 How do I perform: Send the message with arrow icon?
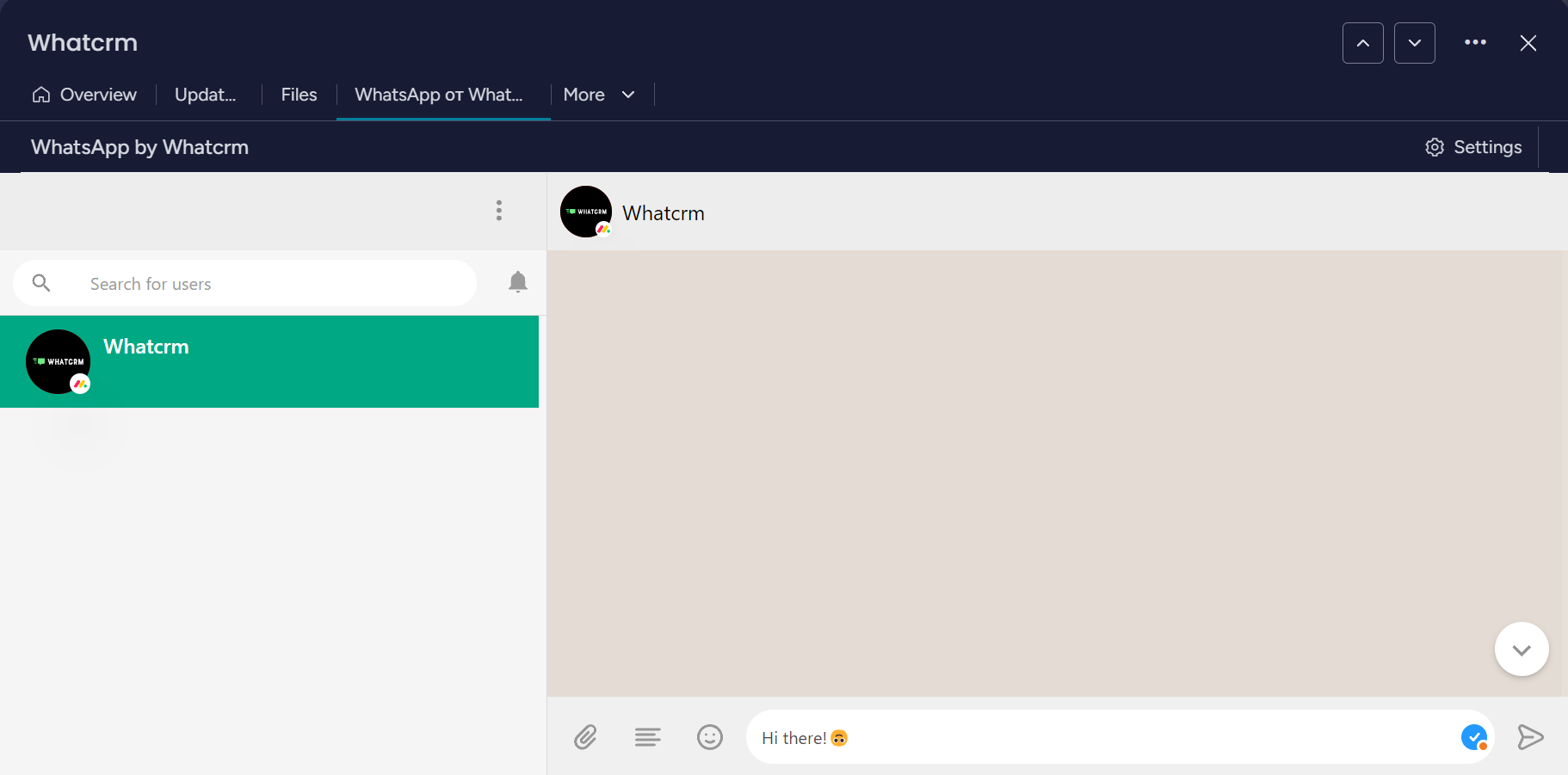point(1530,737)
